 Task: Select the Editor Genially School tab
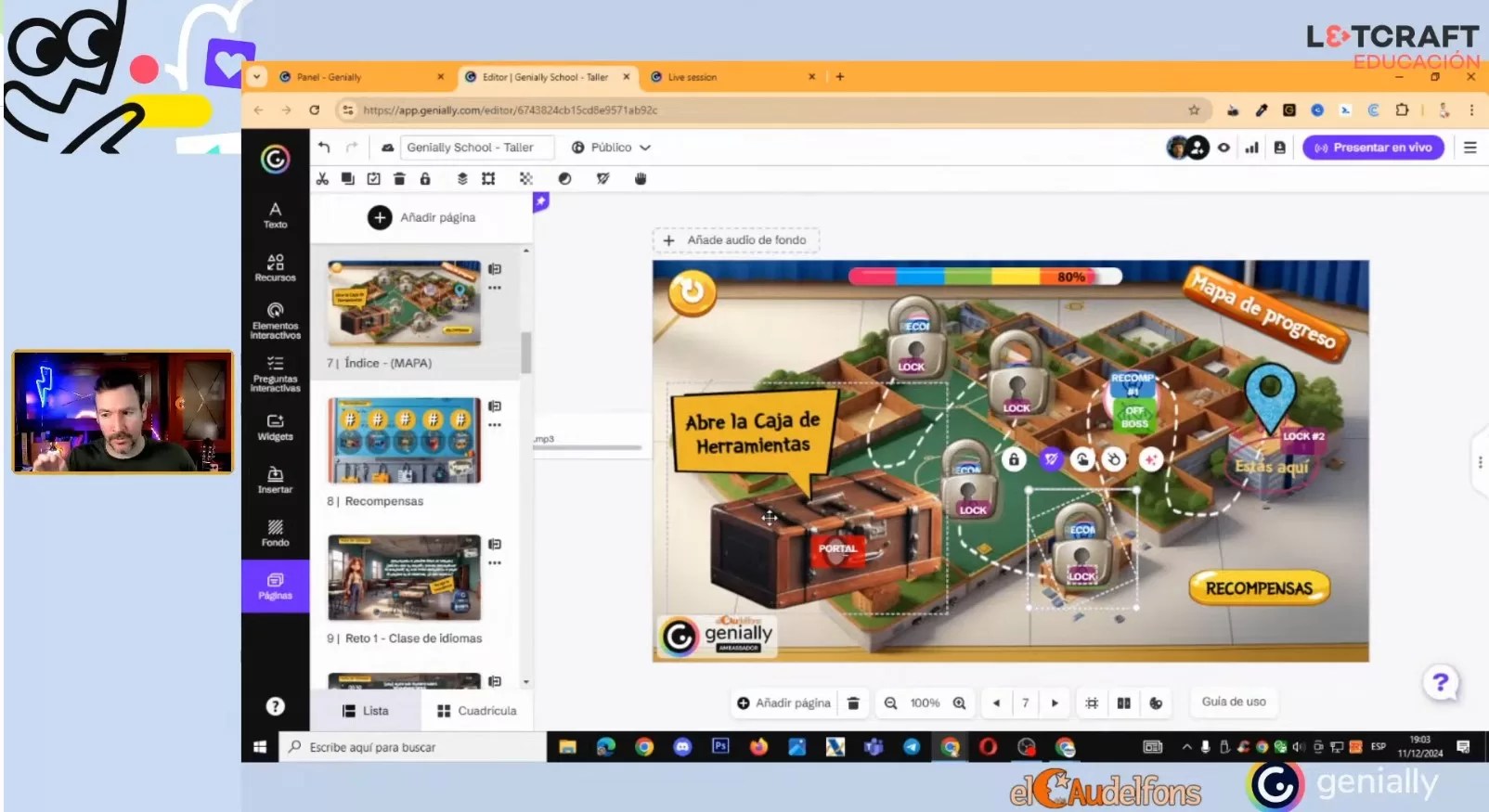pos(547,77)
